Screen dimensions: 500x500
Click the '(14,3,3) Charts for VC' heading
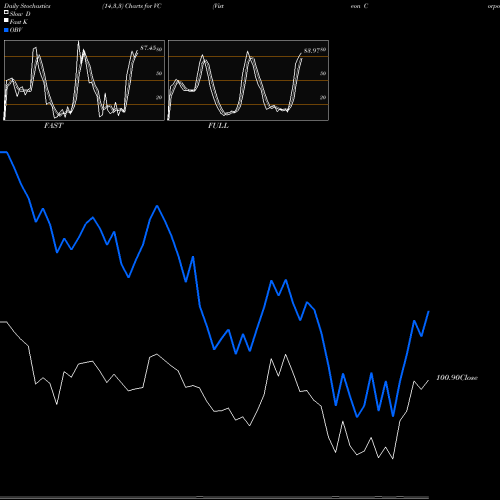click(x=132, y=6)
